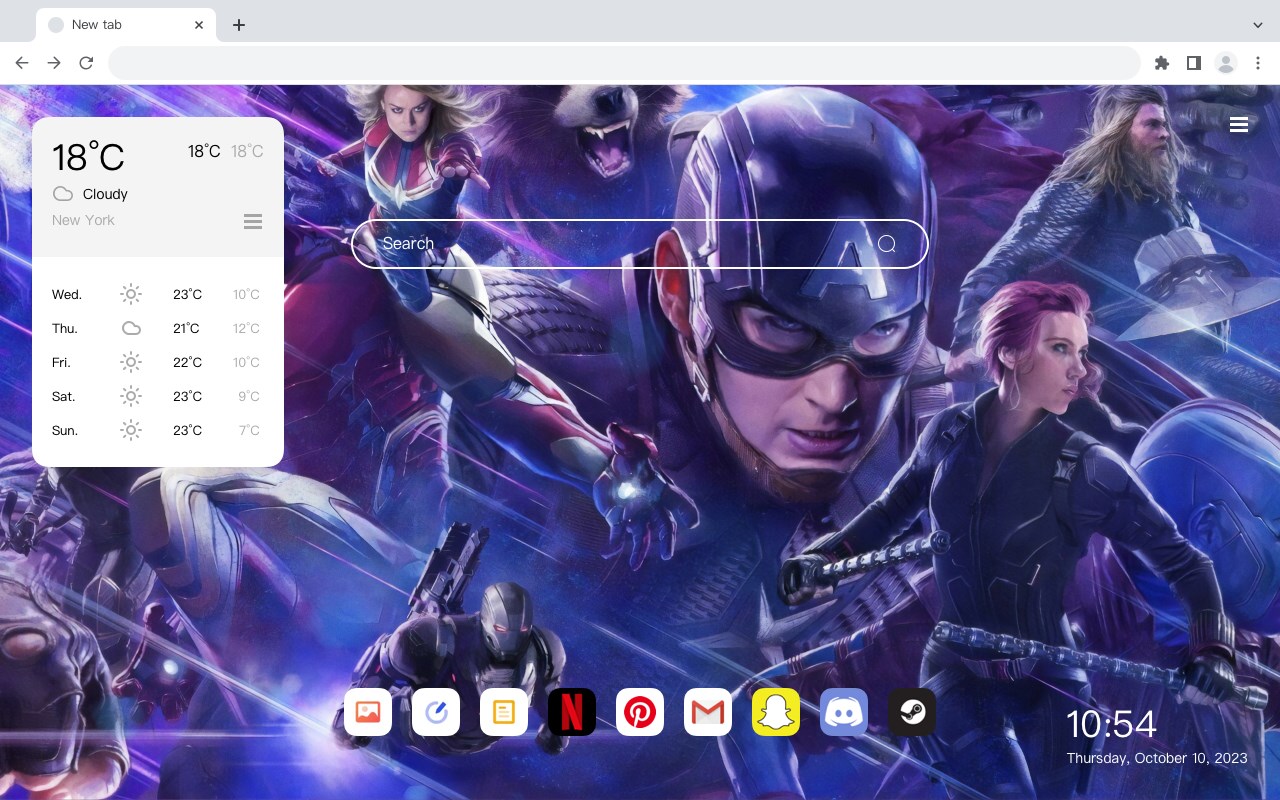Viewport: 1280px width, 800px height.
Task: Click the date Thursday, October 10, 2023
Action: pos(1157,758)
